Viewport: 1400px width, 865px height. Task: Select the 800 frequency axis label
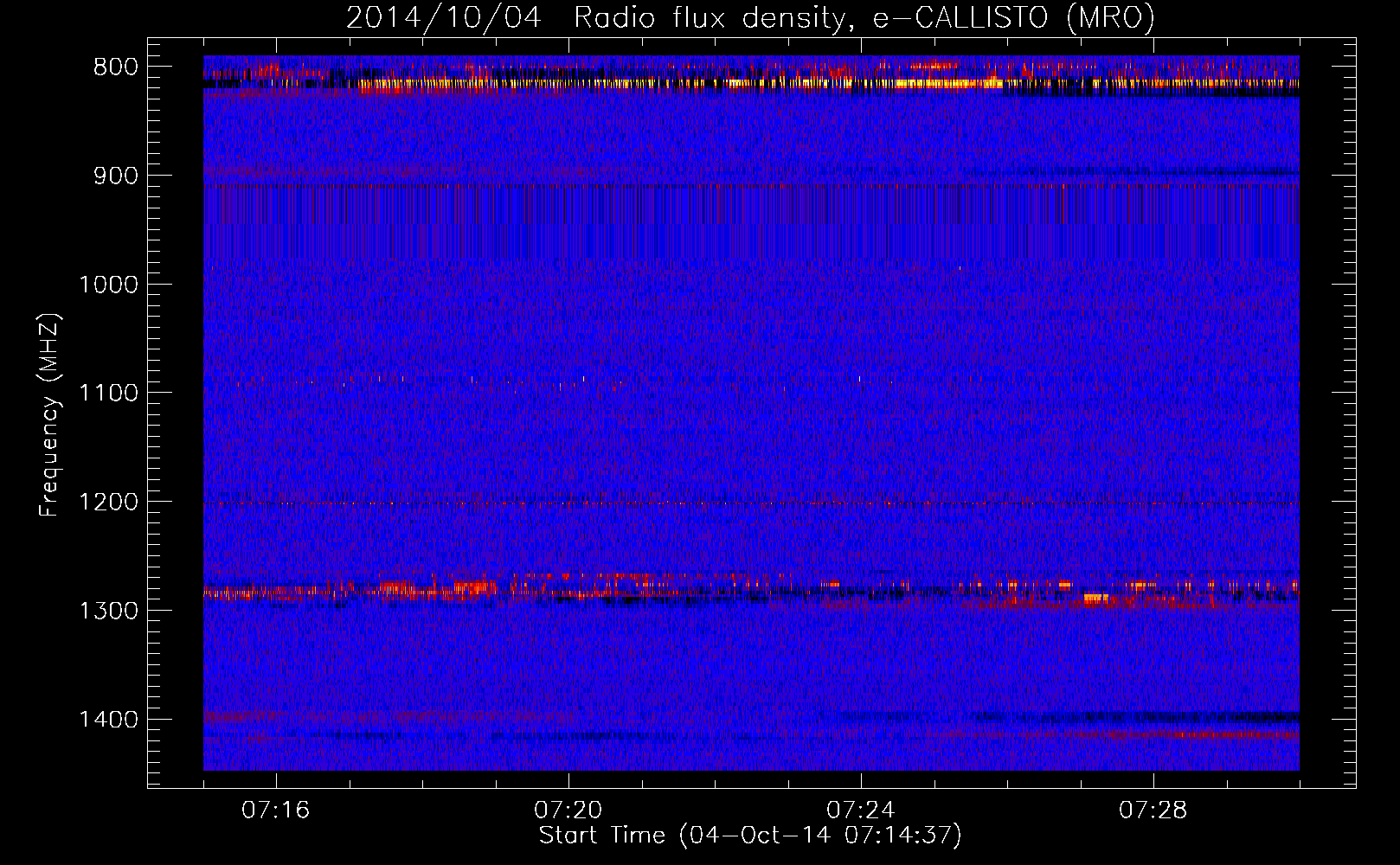pos(115,67)
